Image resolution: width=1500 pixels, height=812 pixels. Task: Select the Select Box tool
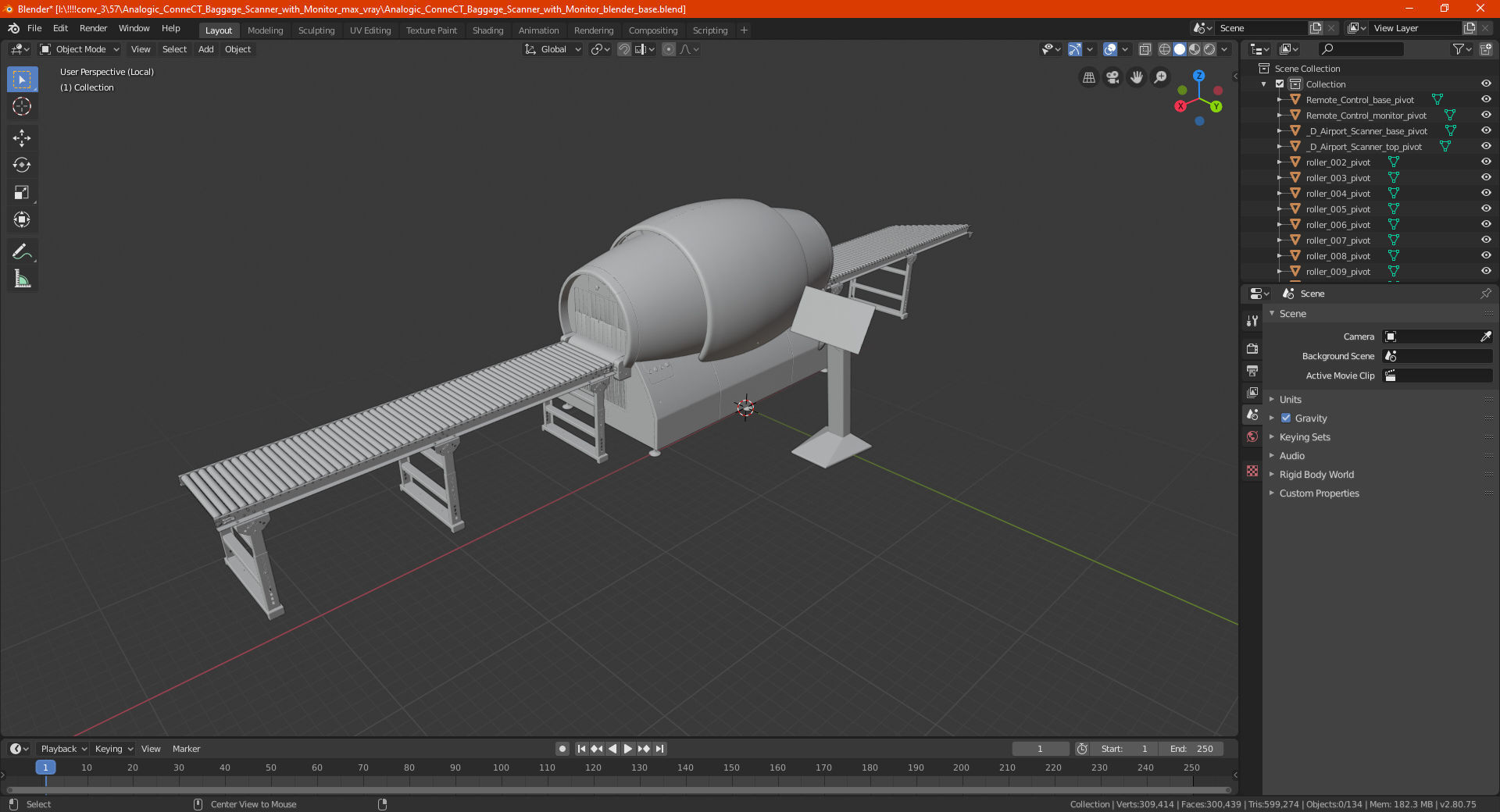coord(22,80)
